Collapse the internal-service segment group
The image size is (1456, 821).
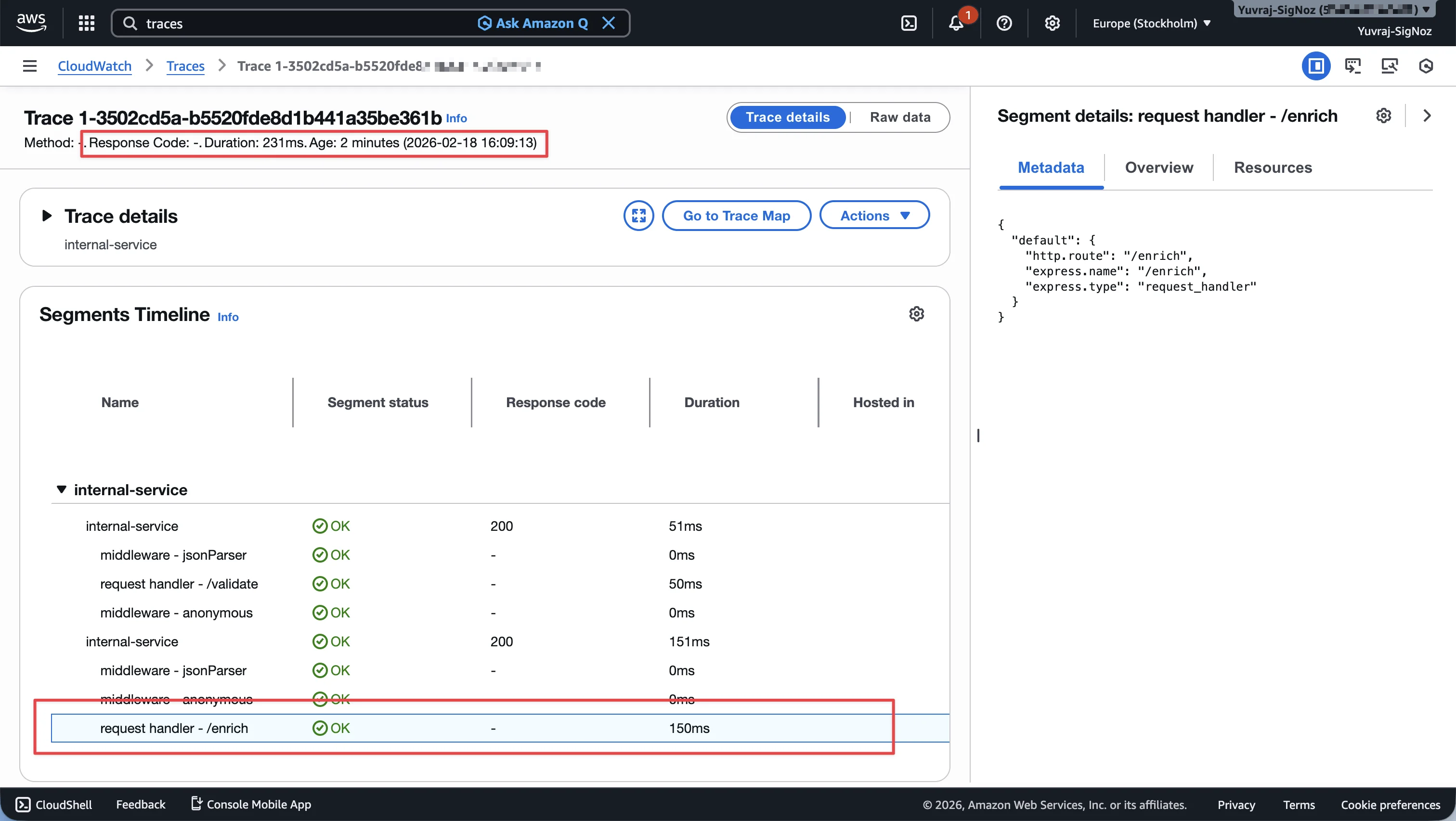[x=62, y=489]
